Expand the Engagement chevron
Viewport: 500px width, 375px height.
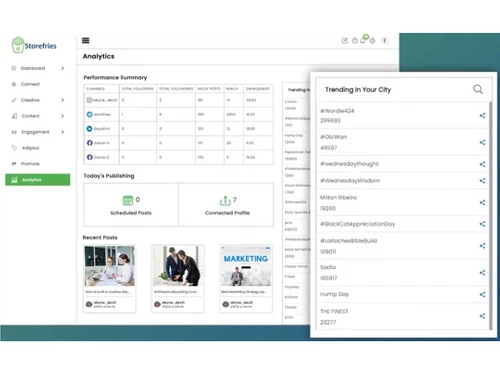coord(62,132)
